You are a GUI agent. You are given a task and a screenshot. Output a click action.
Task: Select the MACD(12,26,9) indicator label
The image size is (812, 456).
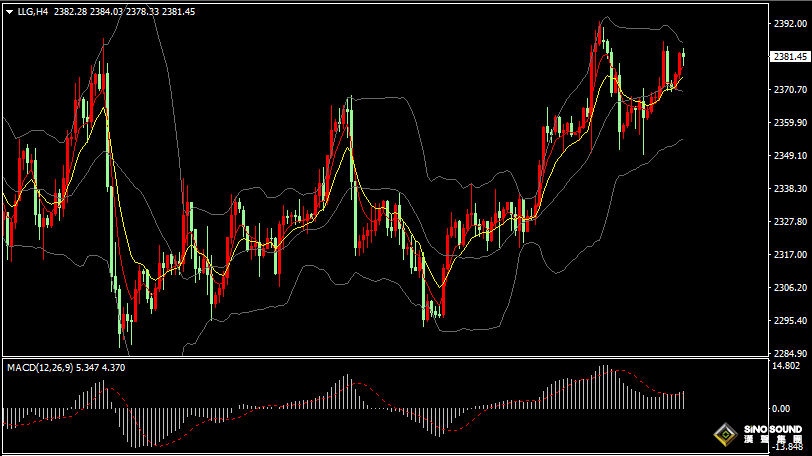point(38,368)
